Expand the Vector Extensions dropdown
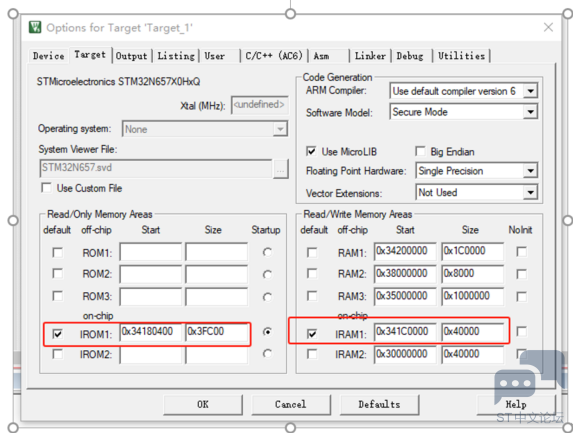Image resolution: width=573 pixels, height=433 pixels. 530,192
